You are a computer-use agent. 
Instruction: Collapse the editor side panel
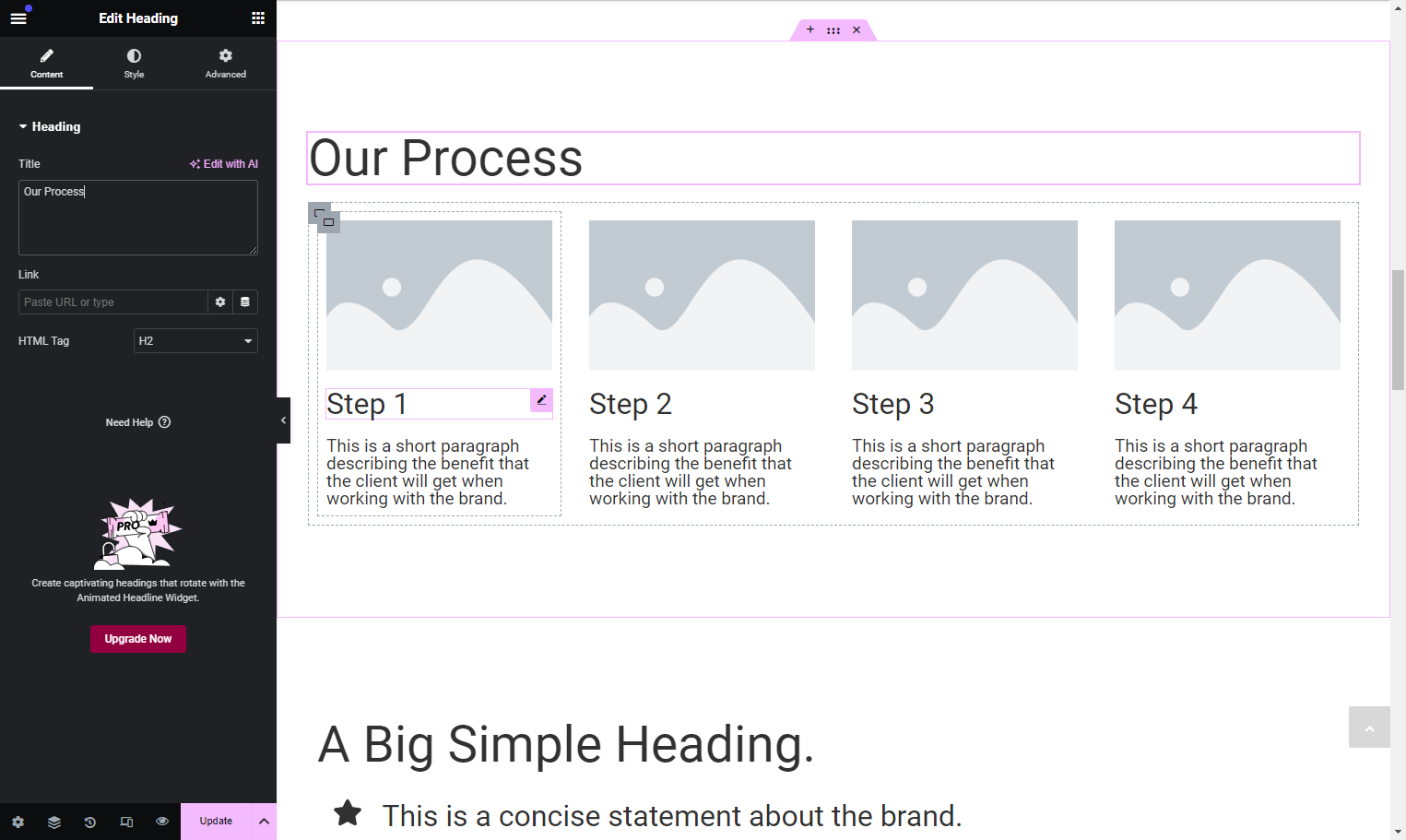pyautogui.click(x=283, y=420)
